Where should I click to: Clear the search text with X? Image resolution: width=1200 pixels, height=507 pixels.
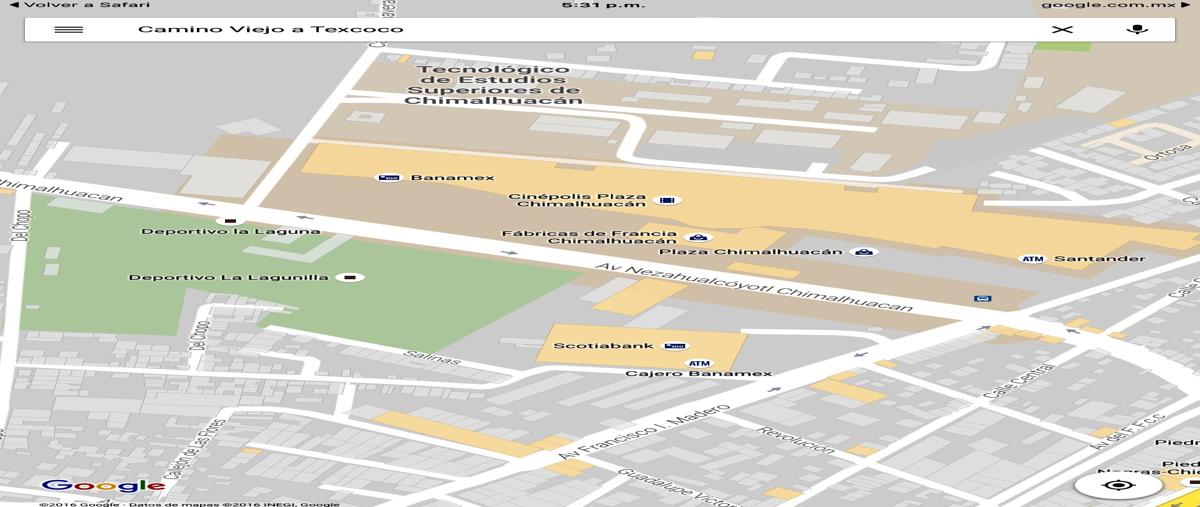point(1062,29)
